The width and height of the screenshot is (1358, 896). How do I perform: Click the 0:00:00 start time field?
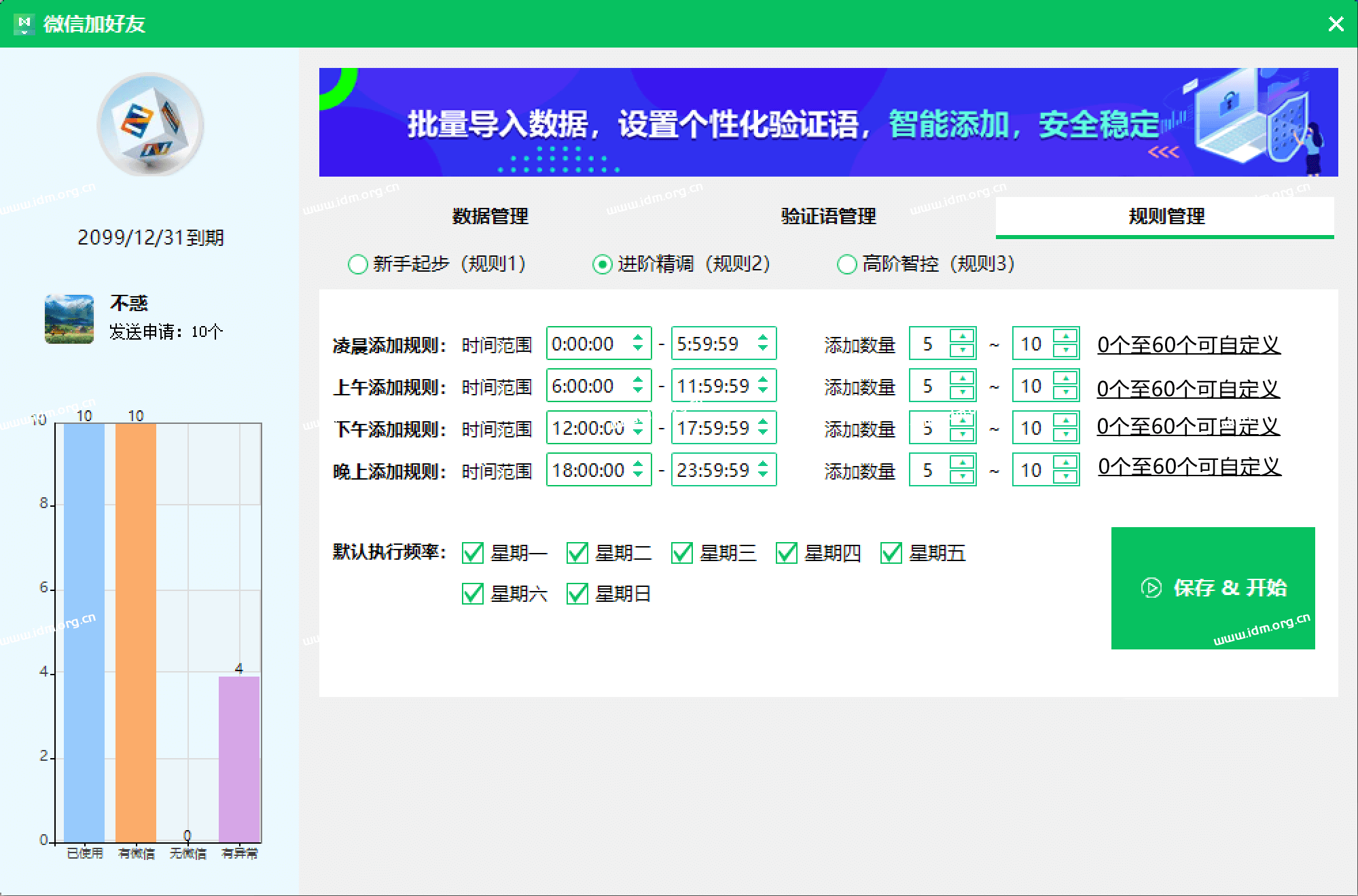pyautogui.click(x=598, y=344)
